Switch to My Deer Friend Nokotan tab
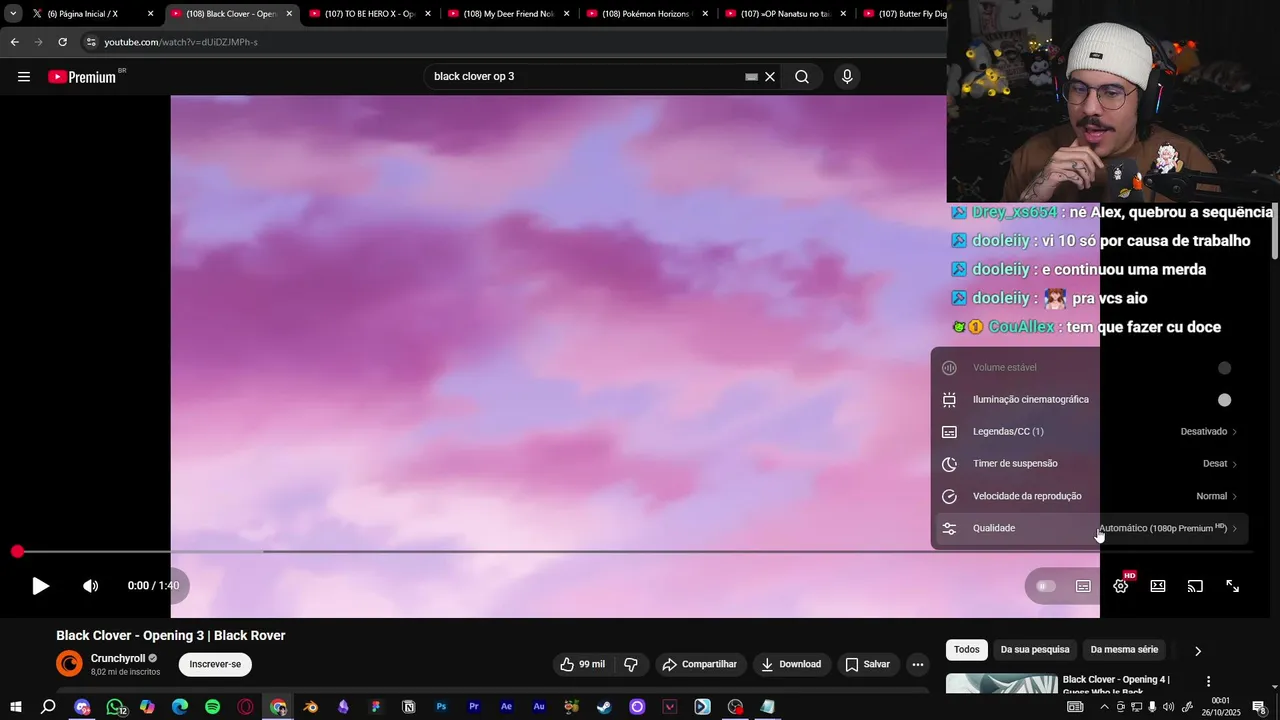 [x=507, y=14]
